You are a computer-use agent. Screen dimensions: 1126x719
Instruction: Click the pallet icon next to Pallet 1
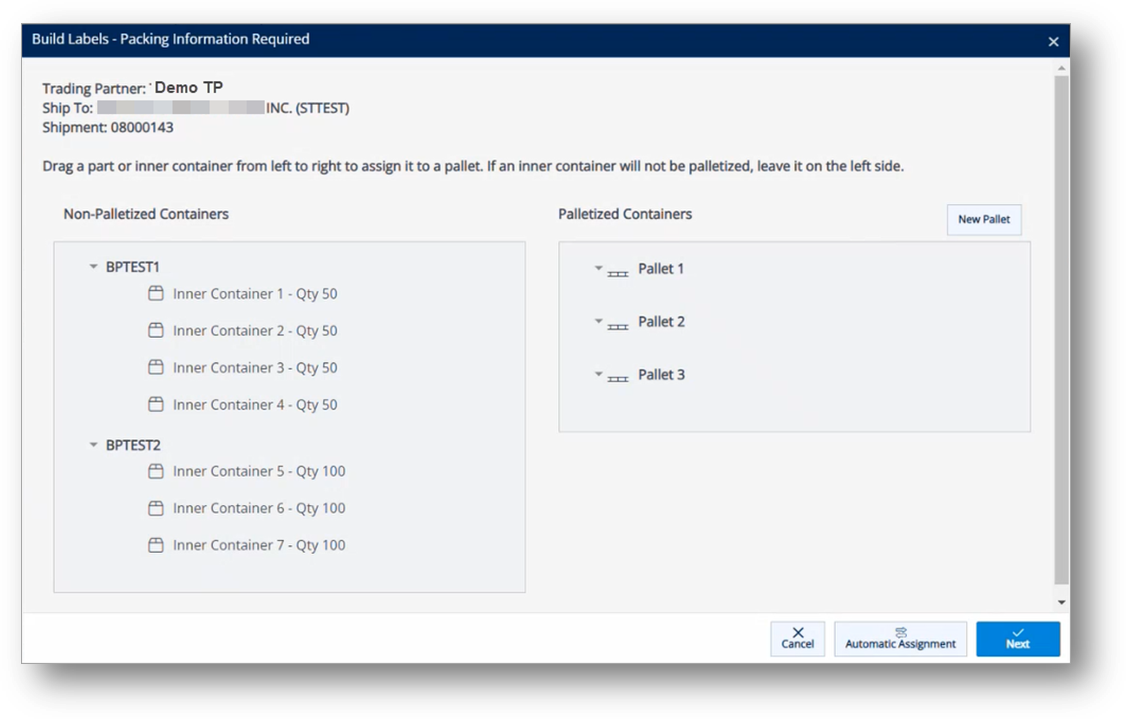pos(618,270)
